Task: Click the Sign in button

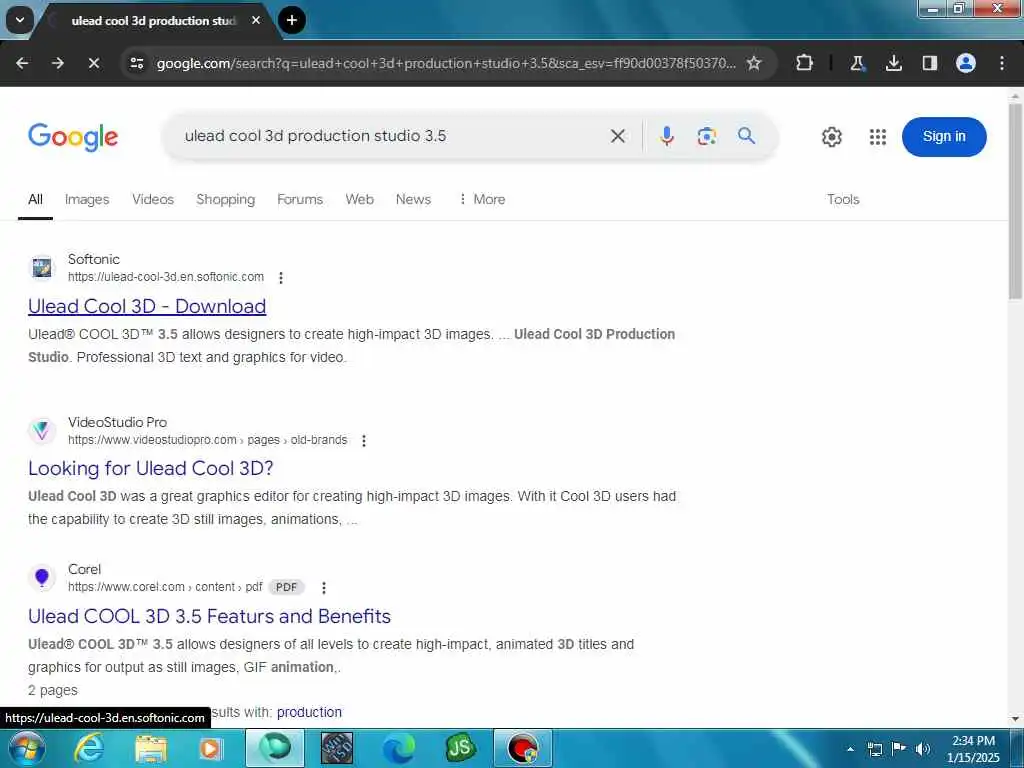Action: (944, 136)
